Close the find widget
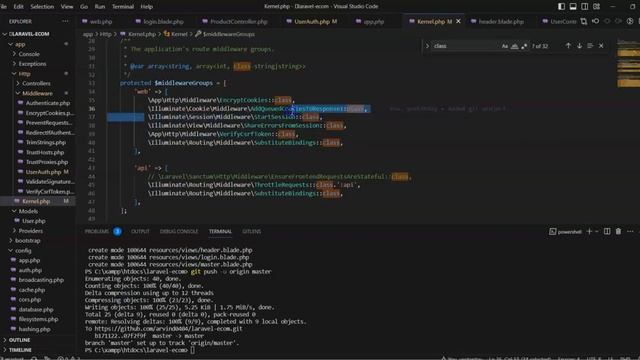The height and width of the screenshot is (360, 640). (x=601, y=46)
